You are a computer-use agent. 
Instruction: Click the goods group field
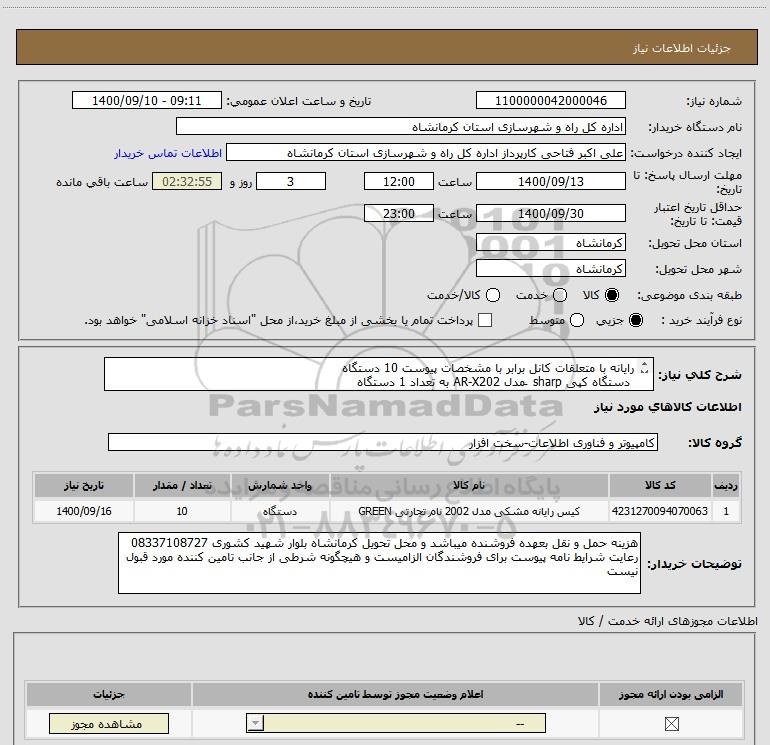(383, 442)
